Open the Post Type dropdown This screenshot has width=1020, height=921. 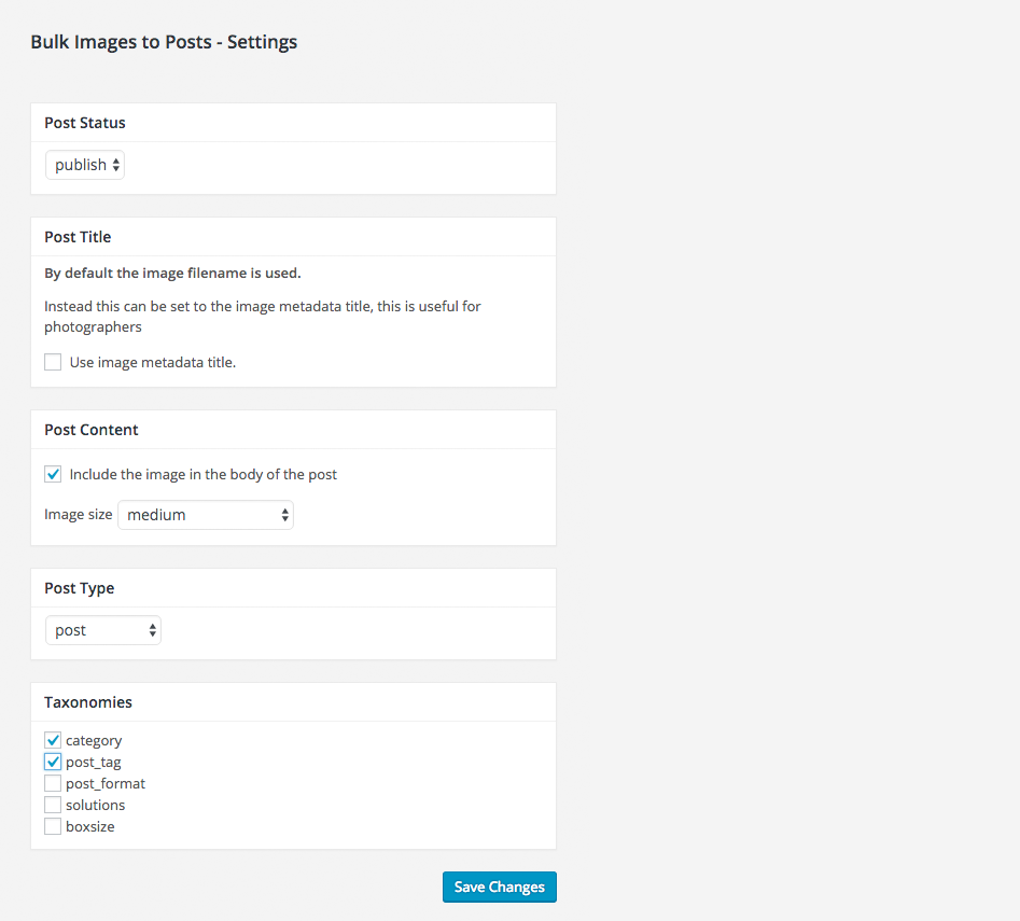(103, 630)
